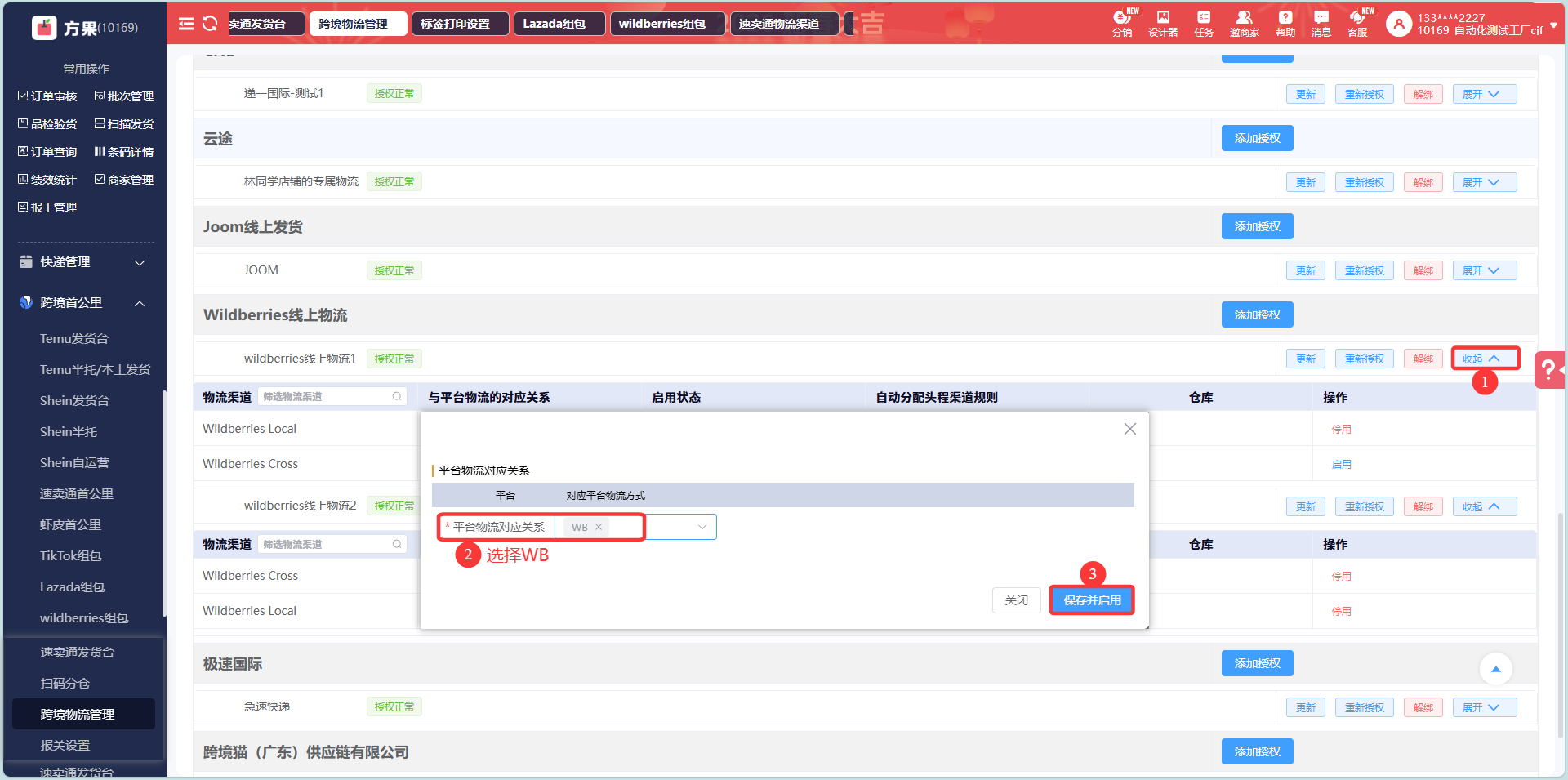Collapse the sidebar with the hamburger icon
Image resolution: width=1568 pixels, height=780 pixels.
click(186, 24)
